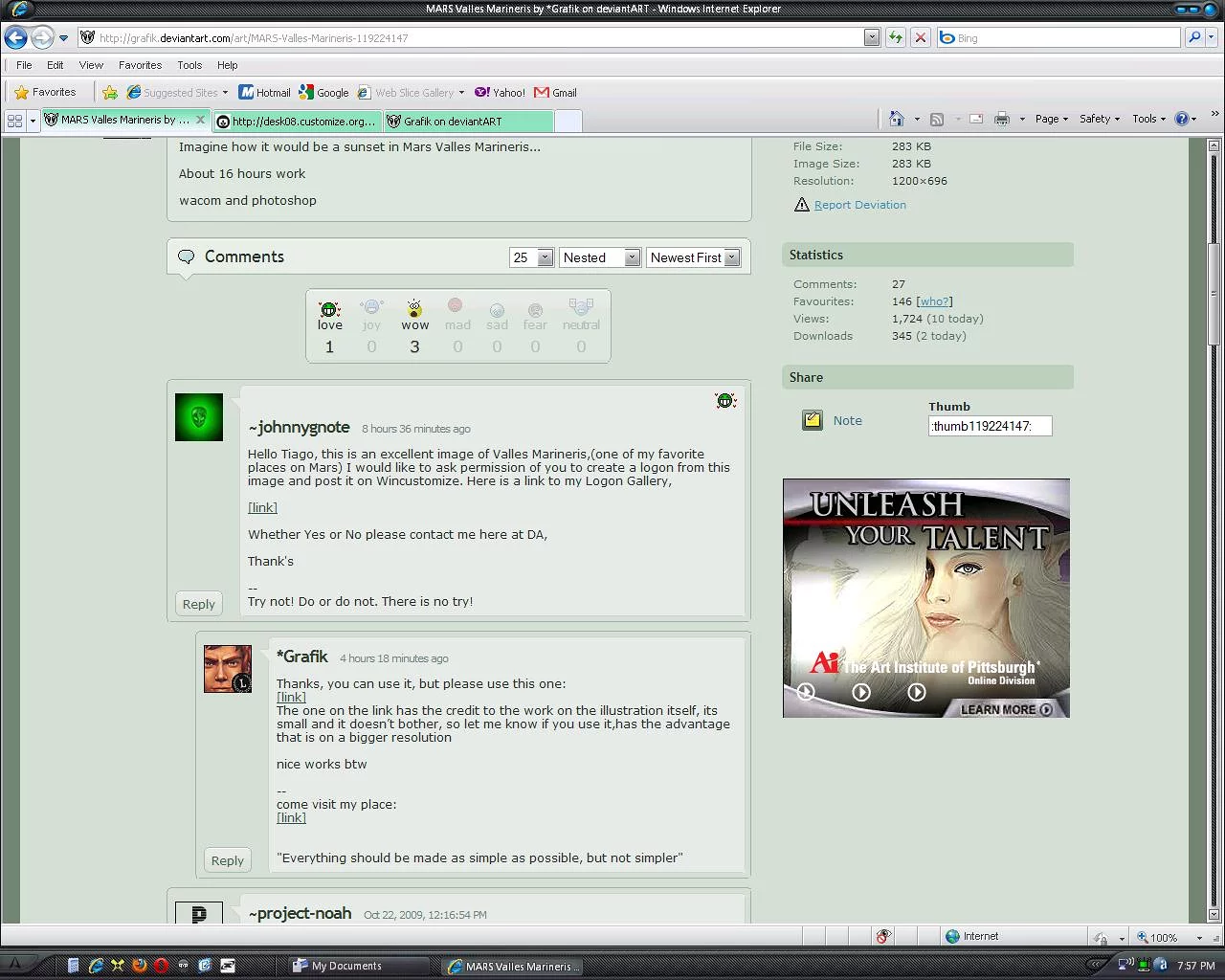Click the Note icon under Share
Image resolution: width=1225 pixels, height=980 pixels.
point(812,420)
